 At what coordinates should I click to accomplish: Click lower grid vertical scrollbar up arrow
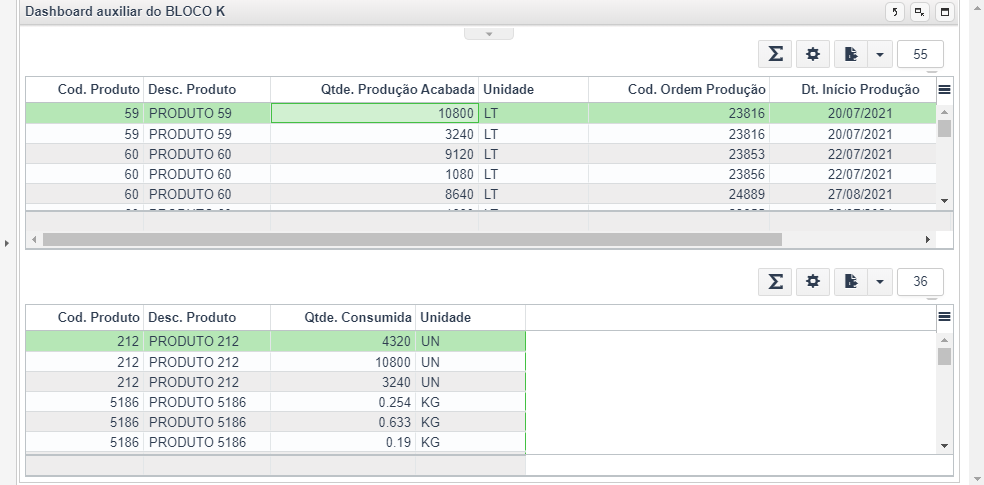[944, 339]
